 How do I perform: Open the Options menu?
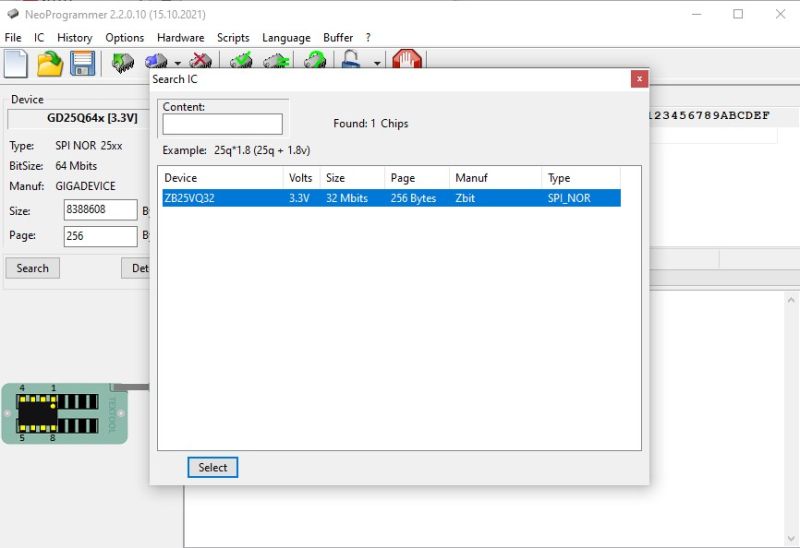click(x=124, y=38)
